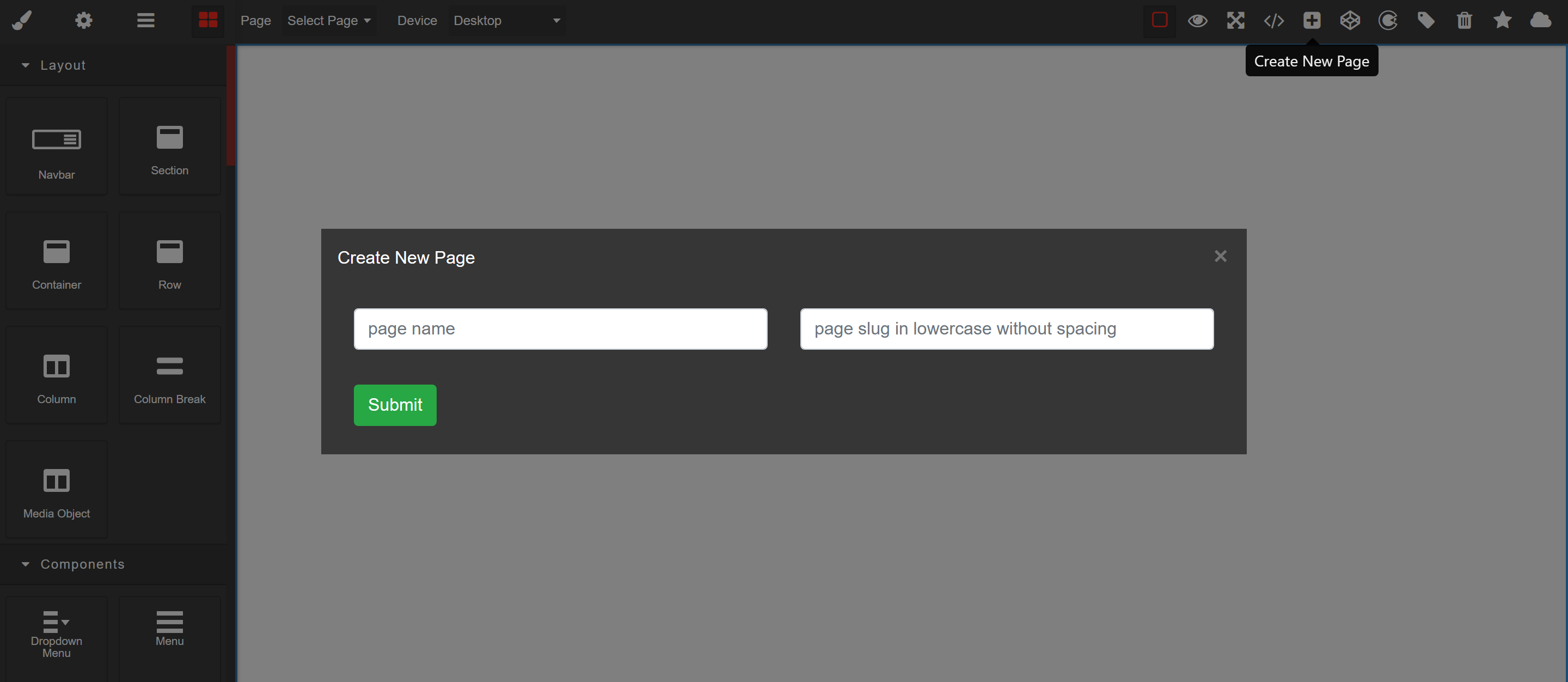This screenshot has height=682, width=1568.
Task: Open the settings gear panel
Action: click(83, 21)
